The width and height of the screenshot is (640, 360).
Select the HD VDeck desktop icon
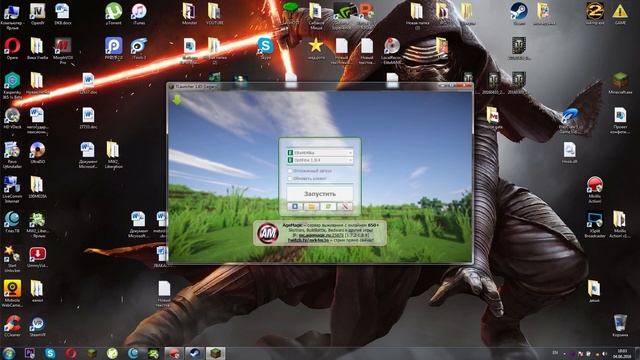coord(12,118)
